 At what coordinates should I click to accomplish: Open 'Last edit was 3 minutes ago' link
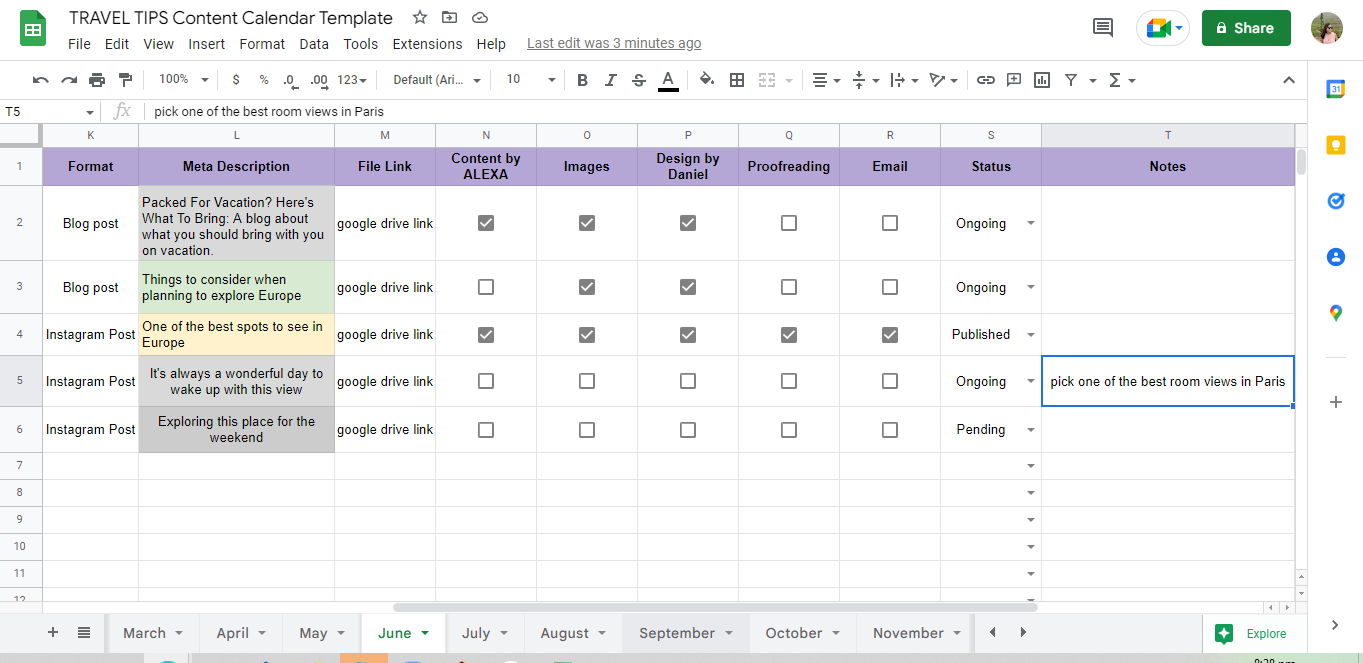pyautogui.click(x=614, y=44)
